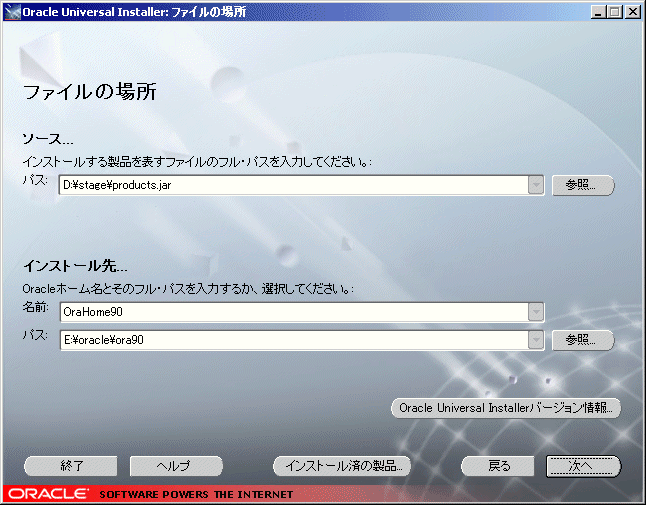Expand the Oracle home name dropdown
This screenshot has height=505, width=646.
coord(536,312)
